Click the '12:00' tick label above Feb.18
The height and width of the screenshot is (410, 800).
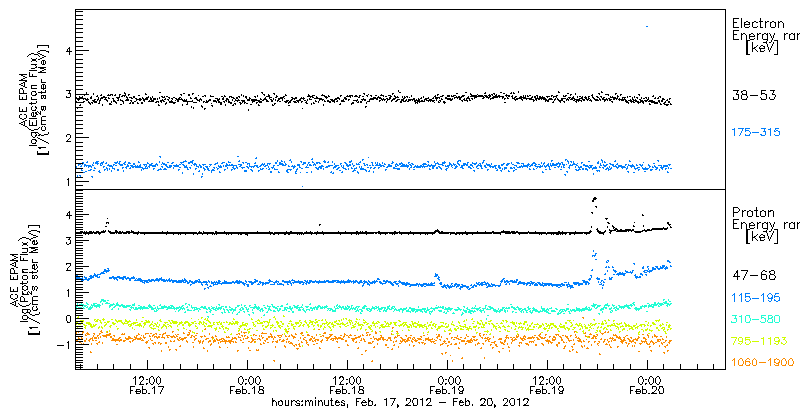pos(347,380)
